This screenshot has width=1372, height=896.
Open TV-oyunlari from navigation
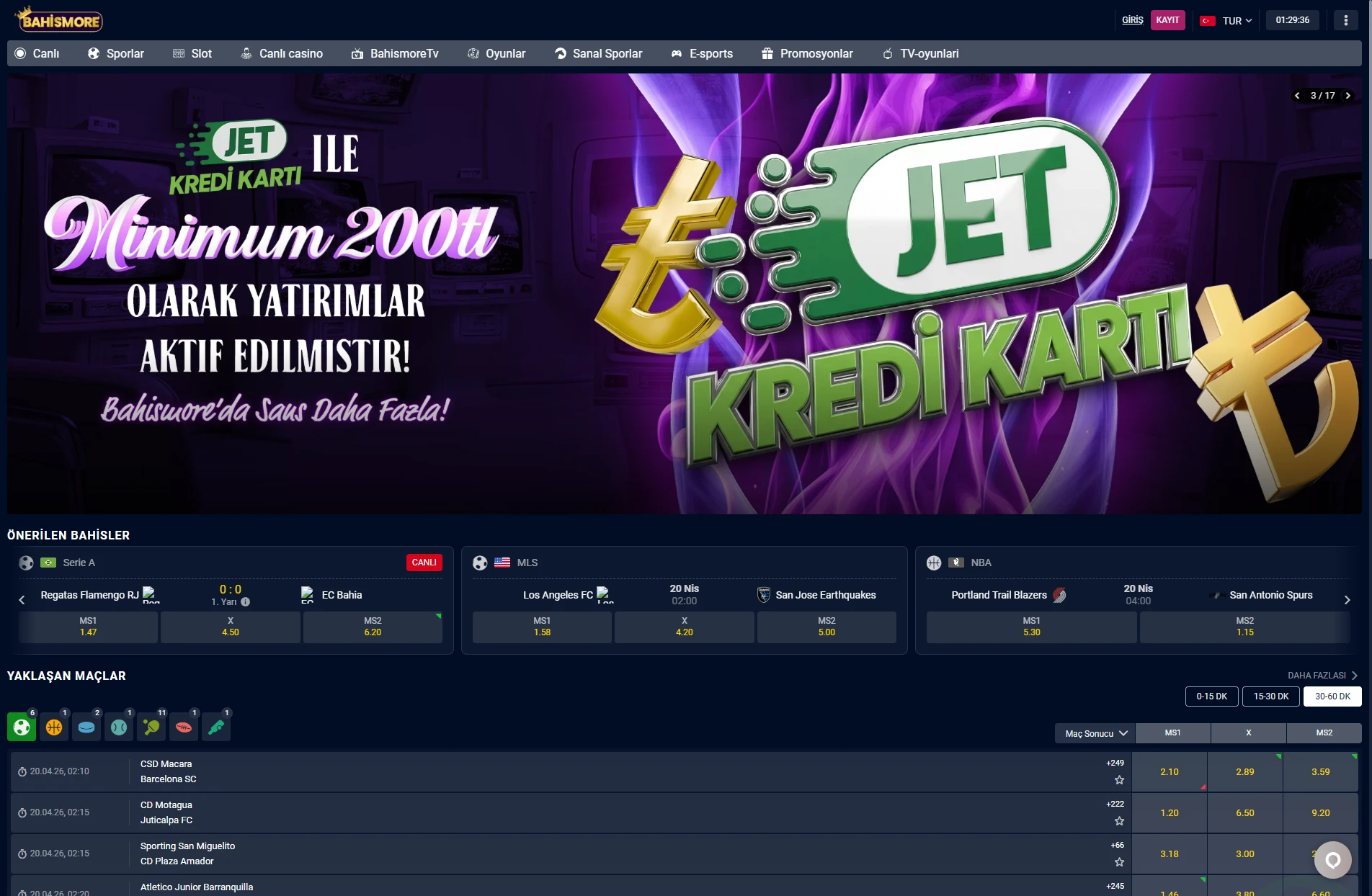(920, 53)
